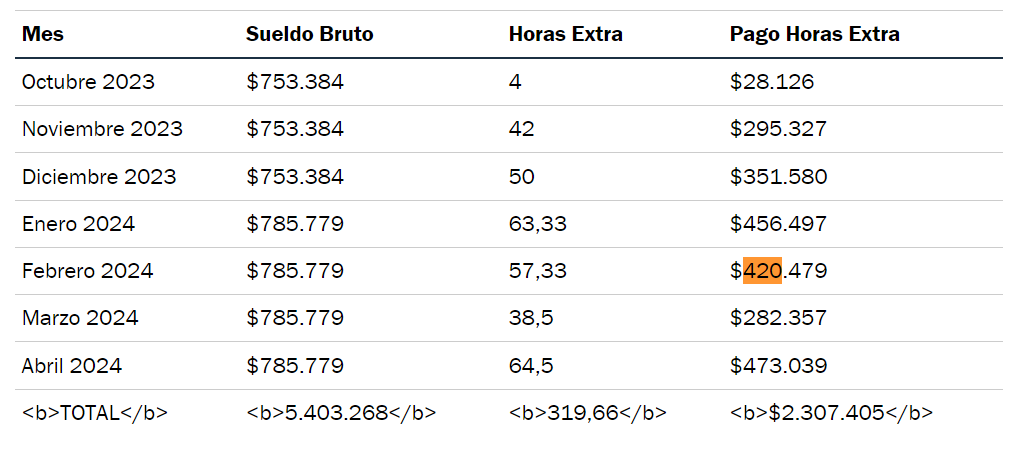The height and width of the screenshot is (450, 1021).
Task: Click the Diciembre 2023 cell
Action: click(x=99, y=177)
